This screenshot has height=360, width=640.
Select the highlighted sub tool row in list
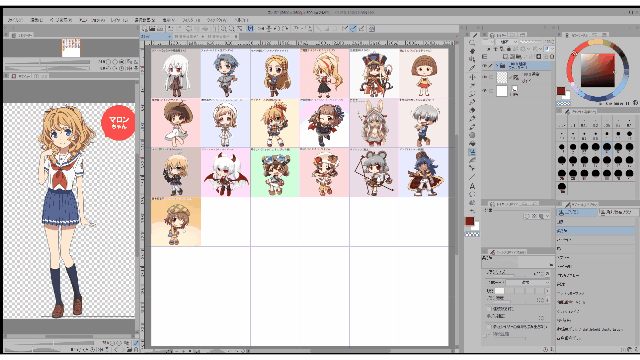coord(596,231)
